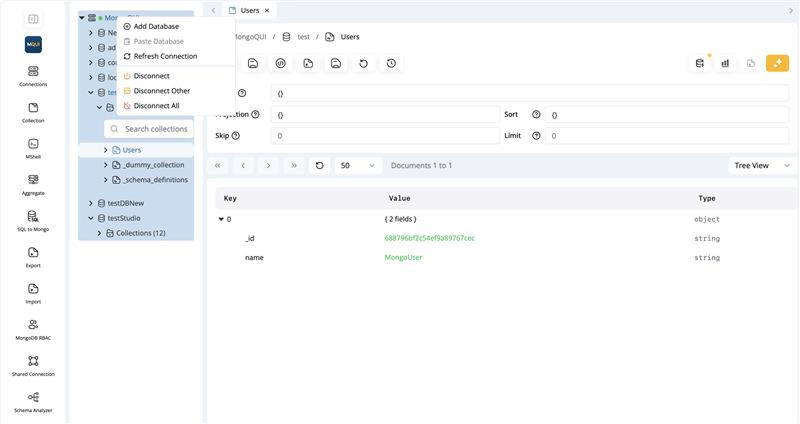Expand the testDBNew database node
The width and height of the screenshot is (800, 424).
click(x=91, y=203)
